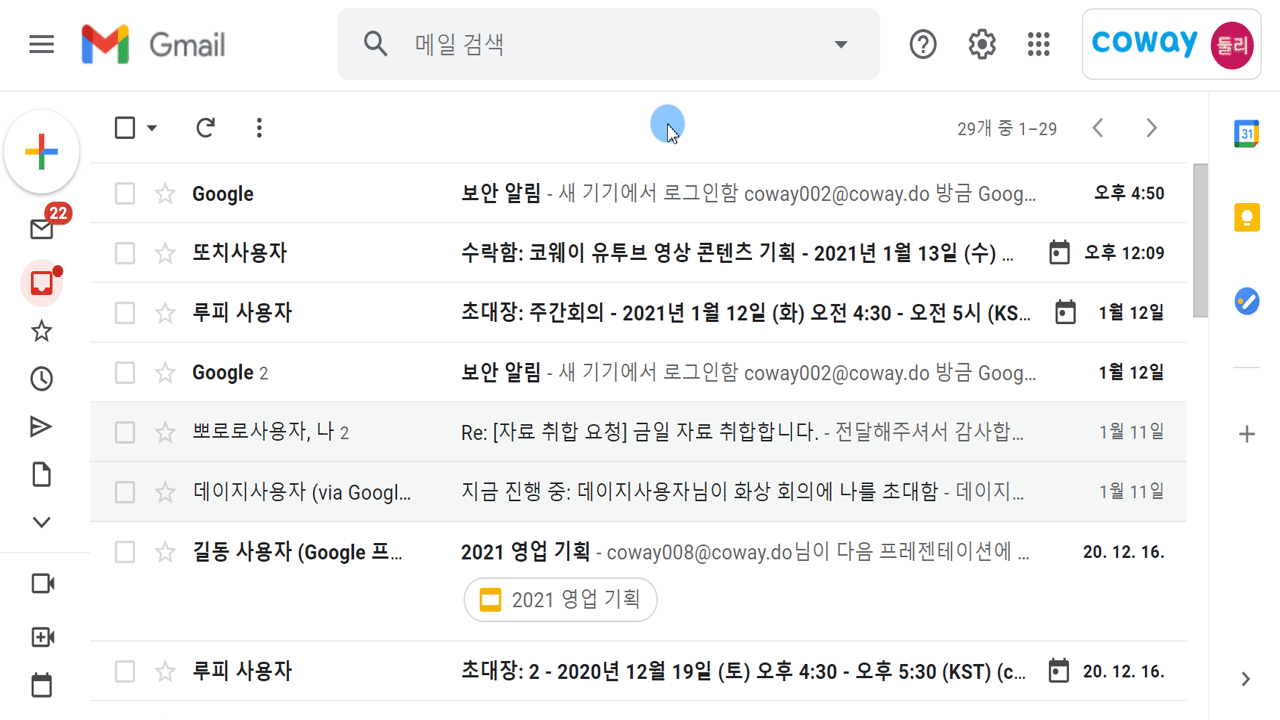This screenshot has height=720, width=1280.
Task: Open Inbox with 22 unread badge
Action: (42, 229)
